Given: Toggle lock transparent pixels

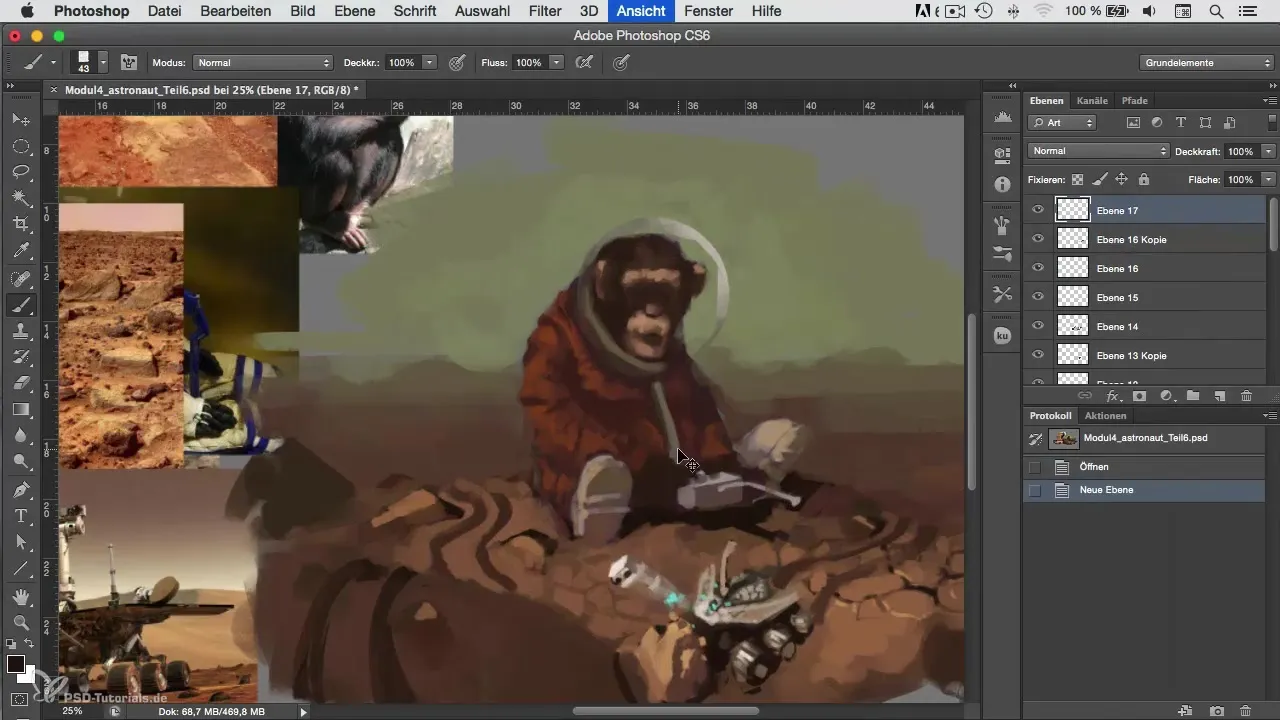Looking at the screenshot, I should 1077,180.
